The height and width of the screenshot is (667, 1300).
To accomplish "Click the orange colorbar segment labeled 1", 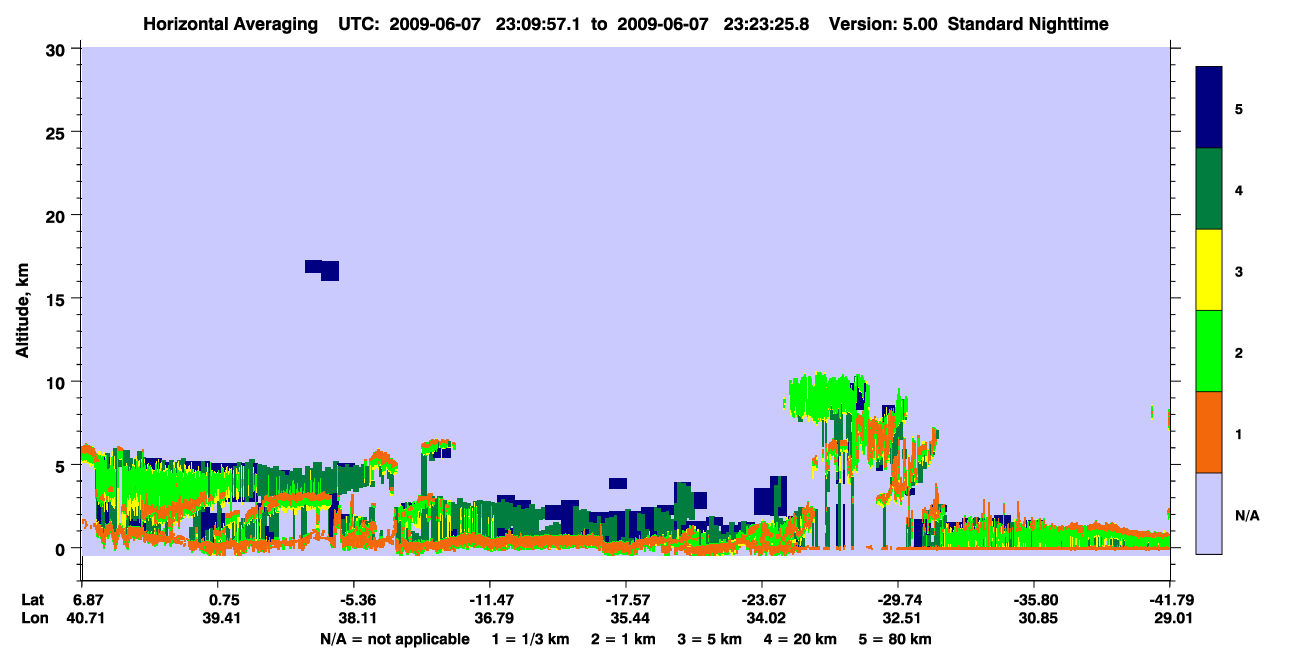I will [1209, 432].
